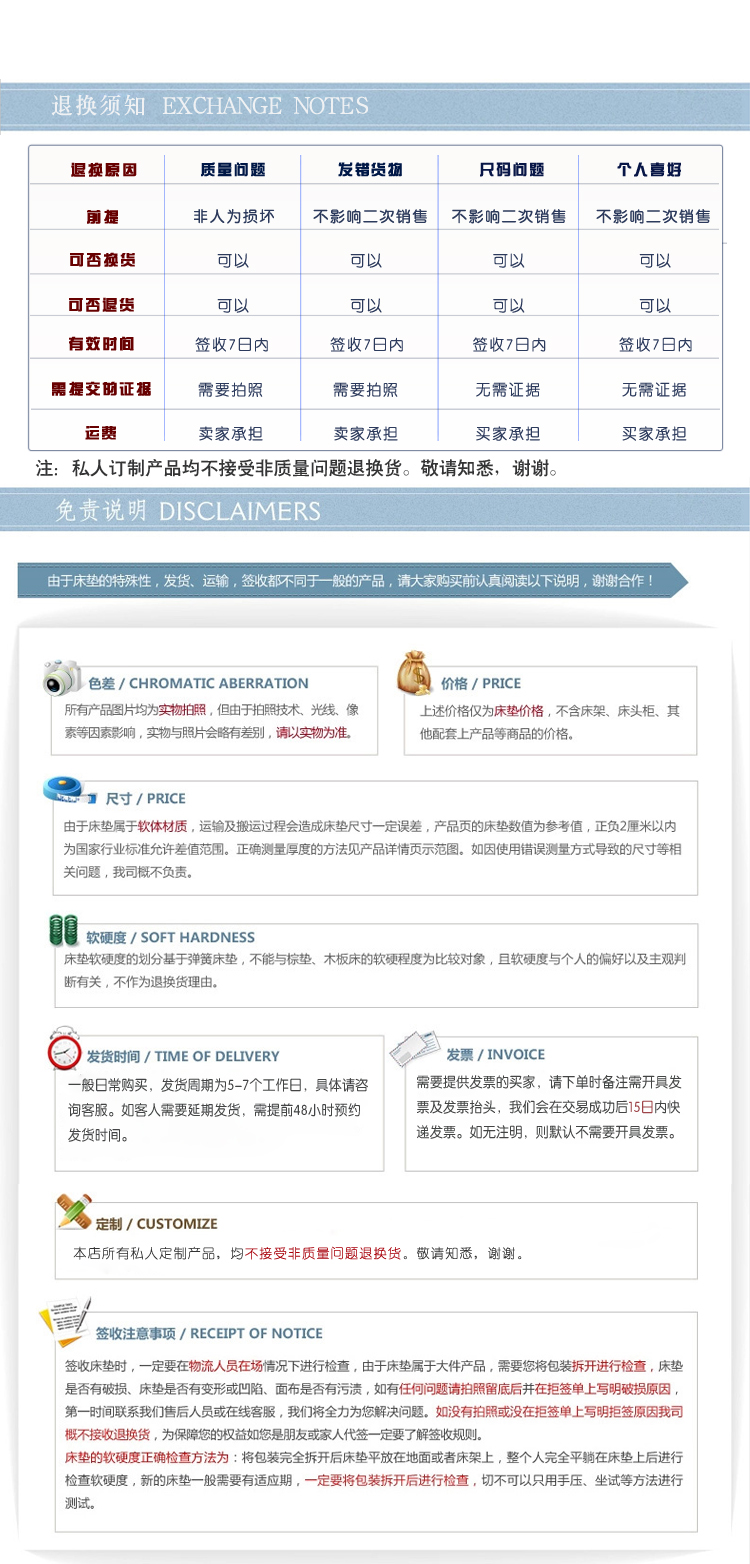Image resolution: width=750 pixels, height=1564 pixels.
Task: Click the red 15日 text in invoice box
Action: click(x=640, y=1108)
